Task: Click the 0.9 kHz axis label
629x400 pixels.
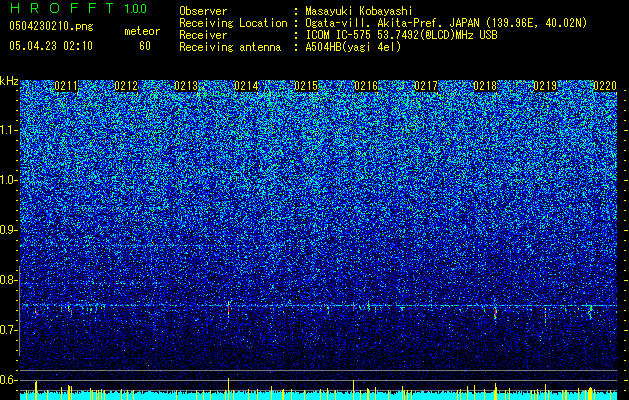Action: [9, 230]
